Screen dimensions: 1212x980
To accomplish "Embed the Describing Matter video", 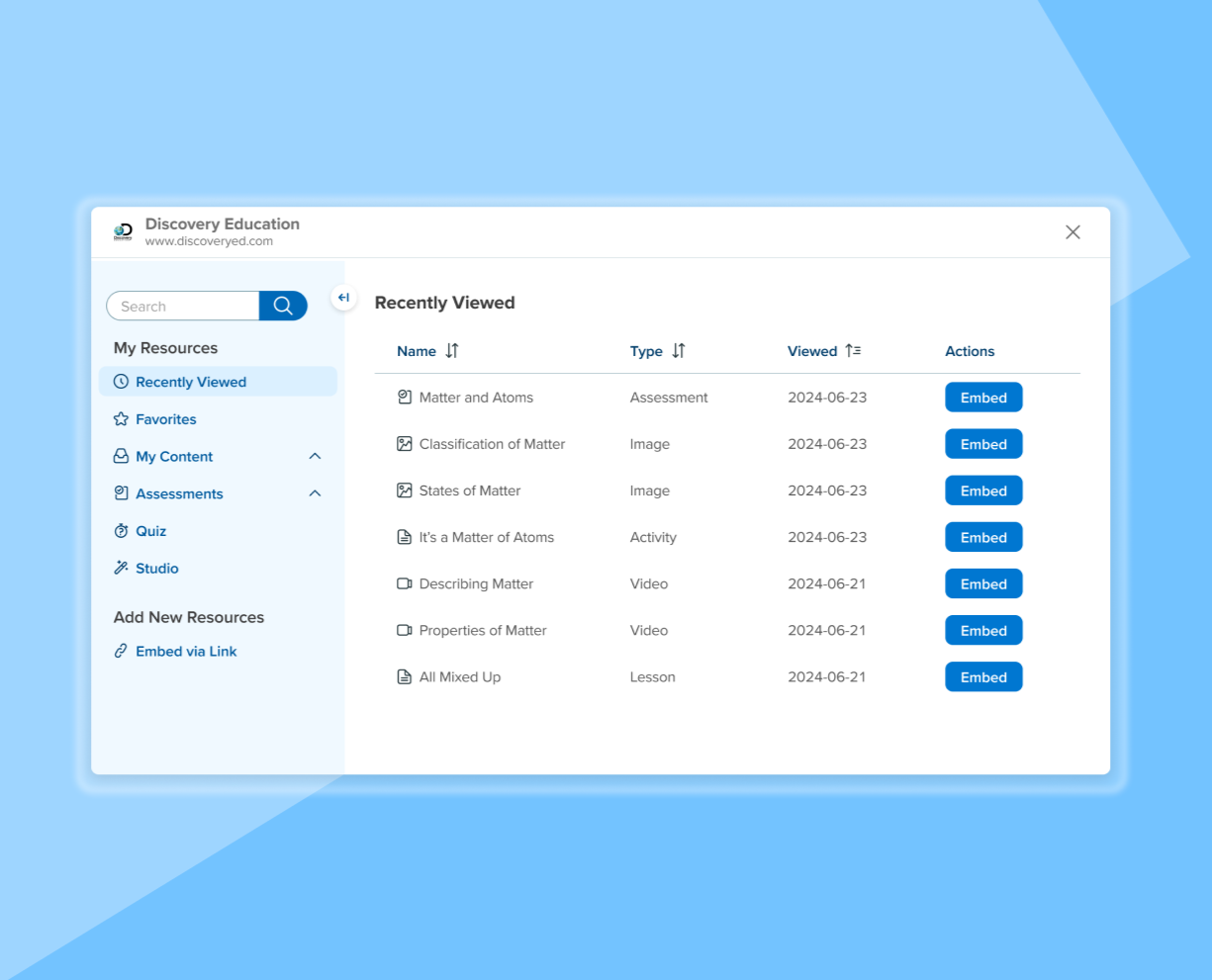I will pyautogui.click(x=983, y=583).
